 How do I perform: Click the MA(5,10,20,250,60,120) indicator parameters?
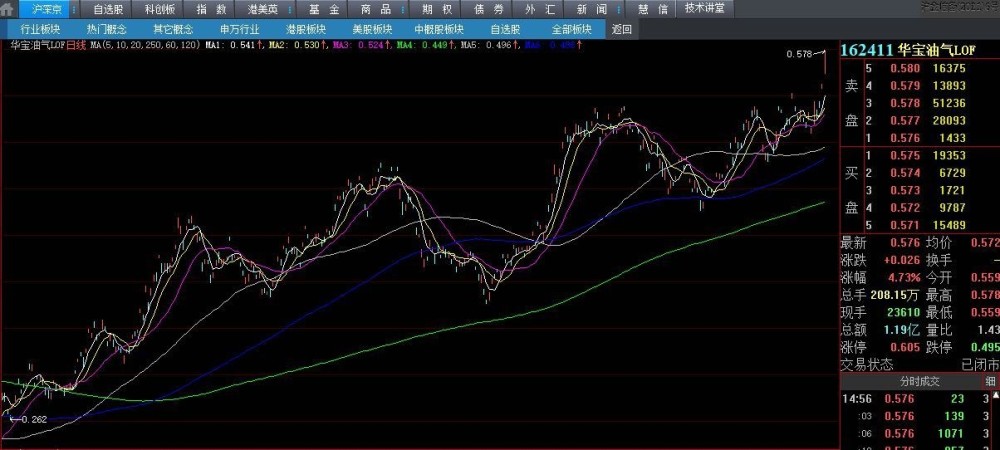[x=145, y=45]
